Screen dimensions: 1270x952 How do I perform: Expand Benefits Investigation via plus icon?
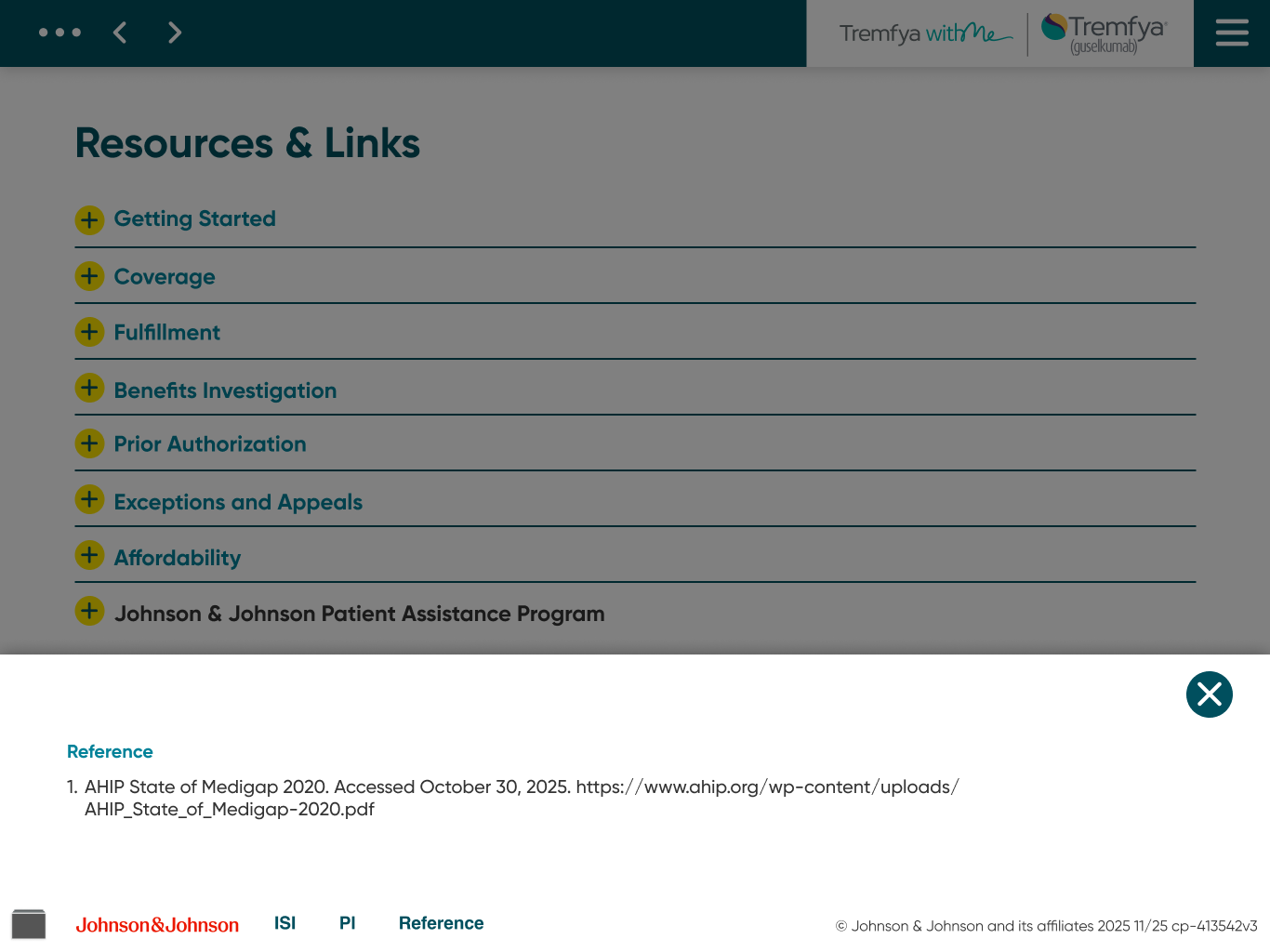pos(89,388)
